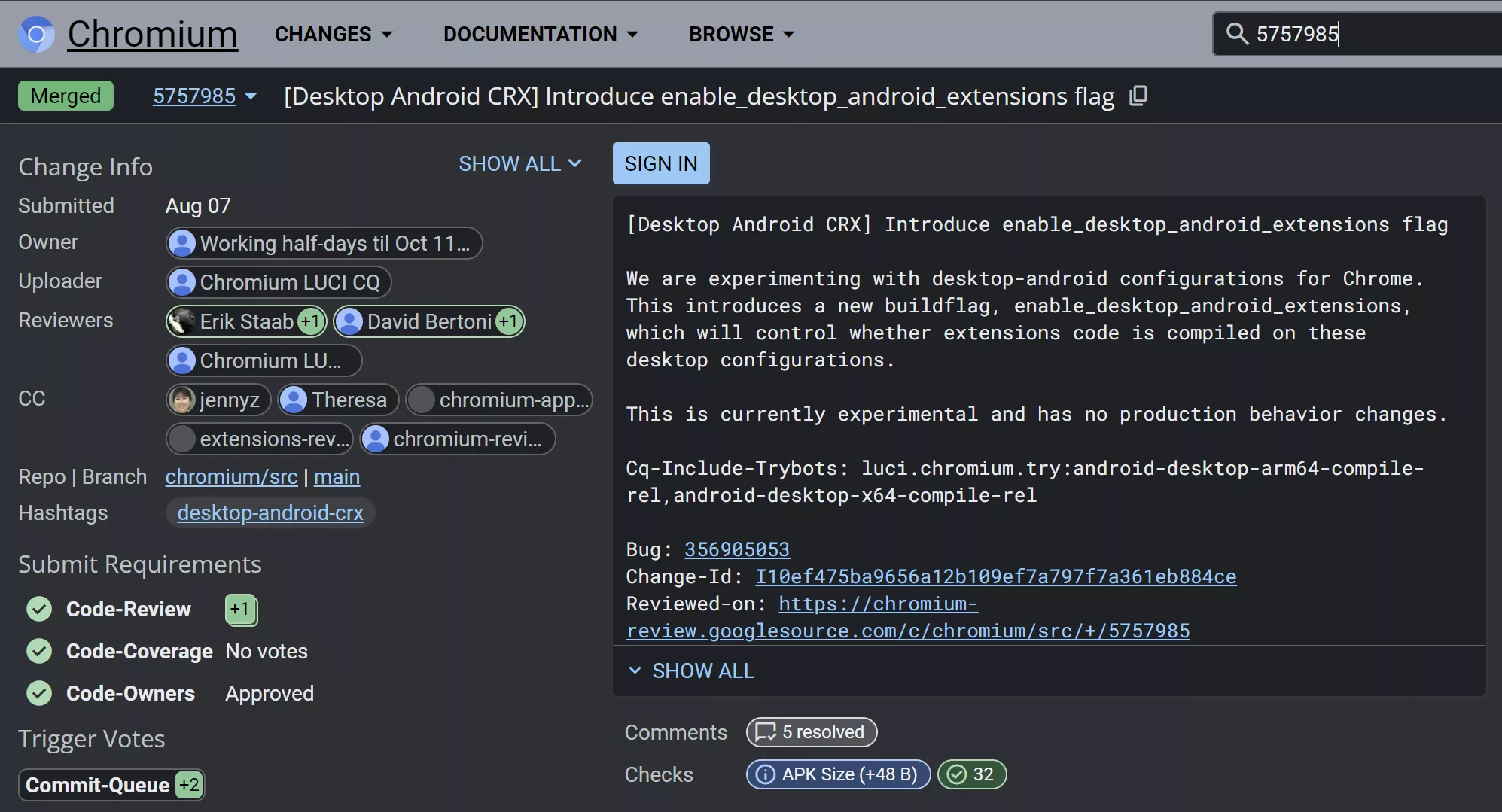Click the search magnifier icon
Viewport: 1502px width, 812px height.
tap(1237, 34)
